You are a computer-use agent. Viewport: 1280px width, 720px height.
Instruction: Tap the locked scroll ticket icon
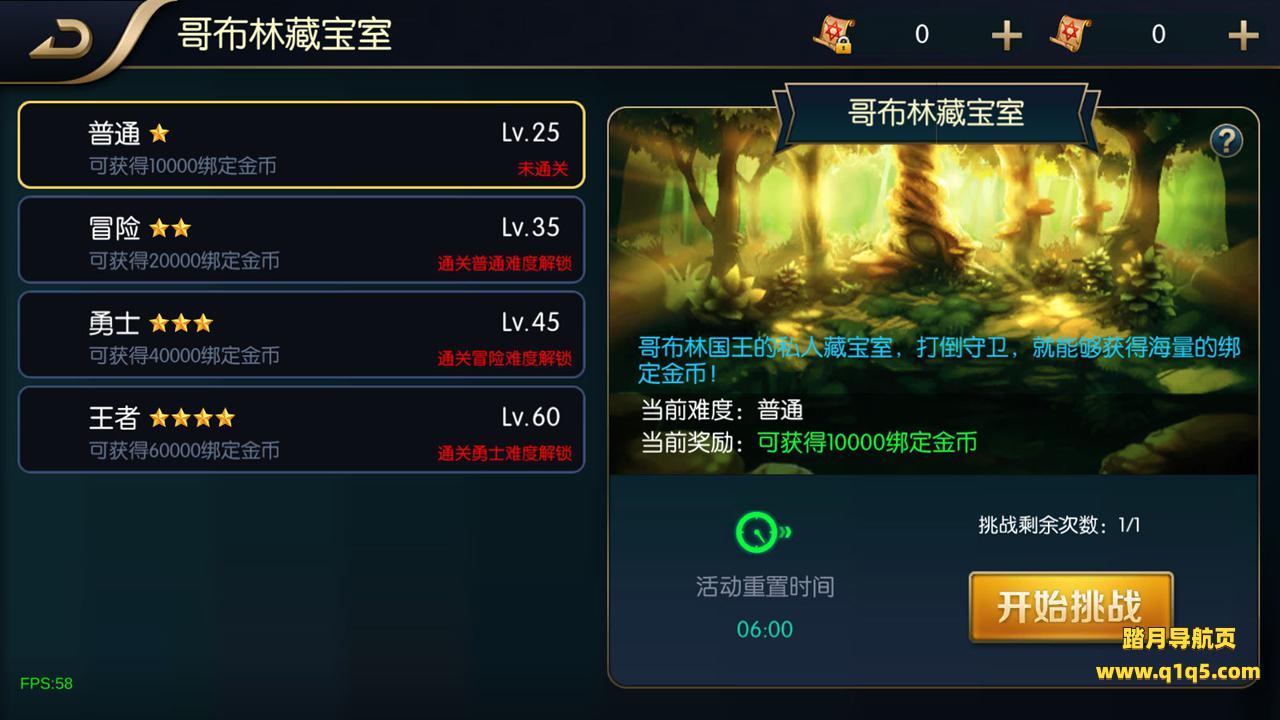[832, 35]
